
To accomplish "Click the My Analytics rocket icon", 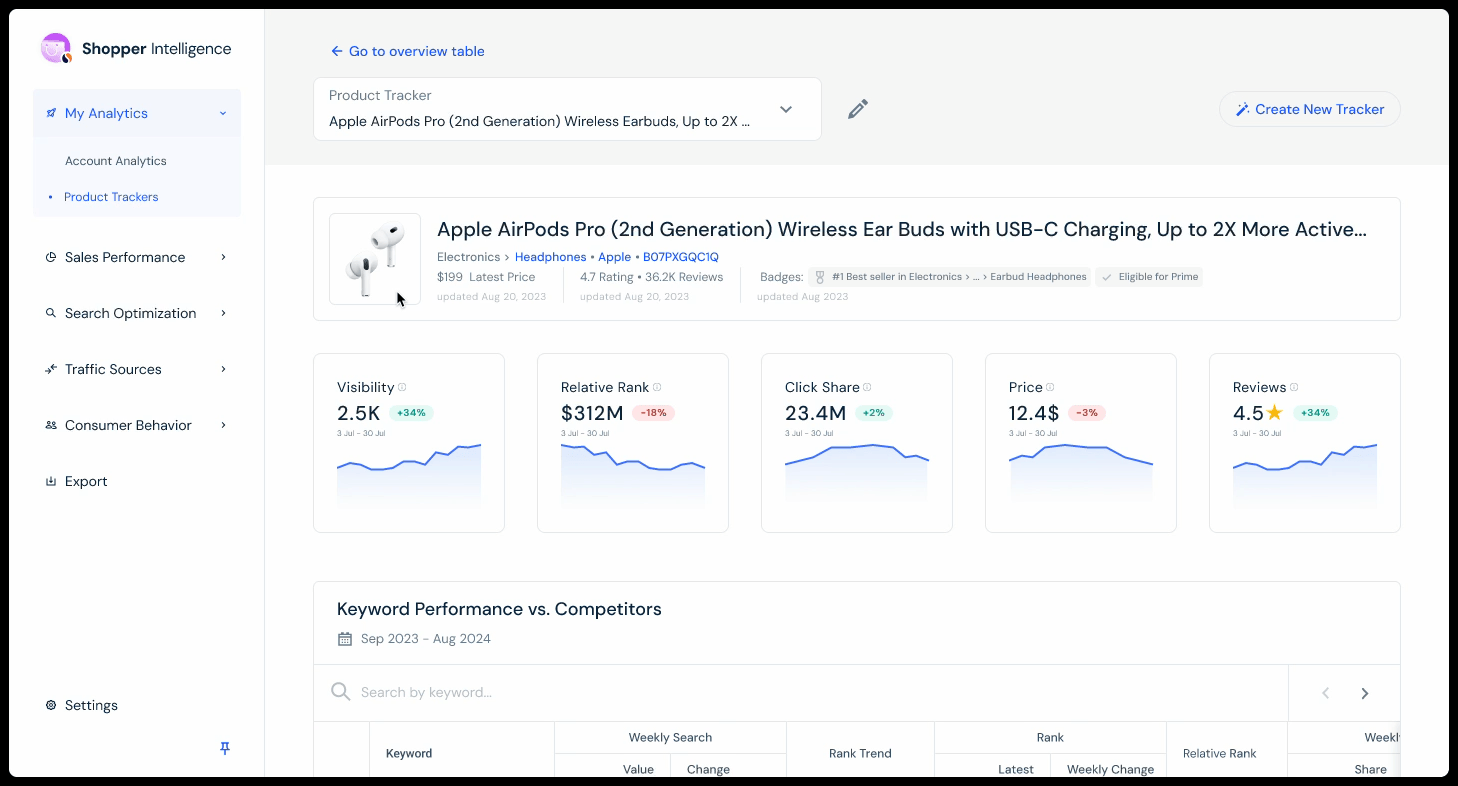I will point(51,113).
